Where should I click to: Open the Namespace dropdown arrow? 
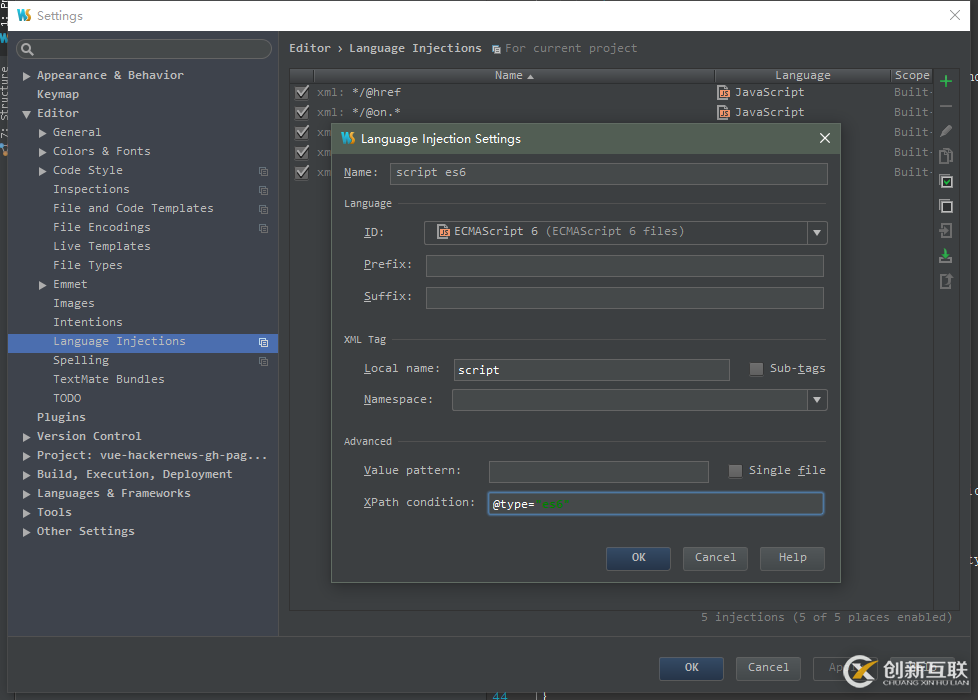click(x=816, y=400)
